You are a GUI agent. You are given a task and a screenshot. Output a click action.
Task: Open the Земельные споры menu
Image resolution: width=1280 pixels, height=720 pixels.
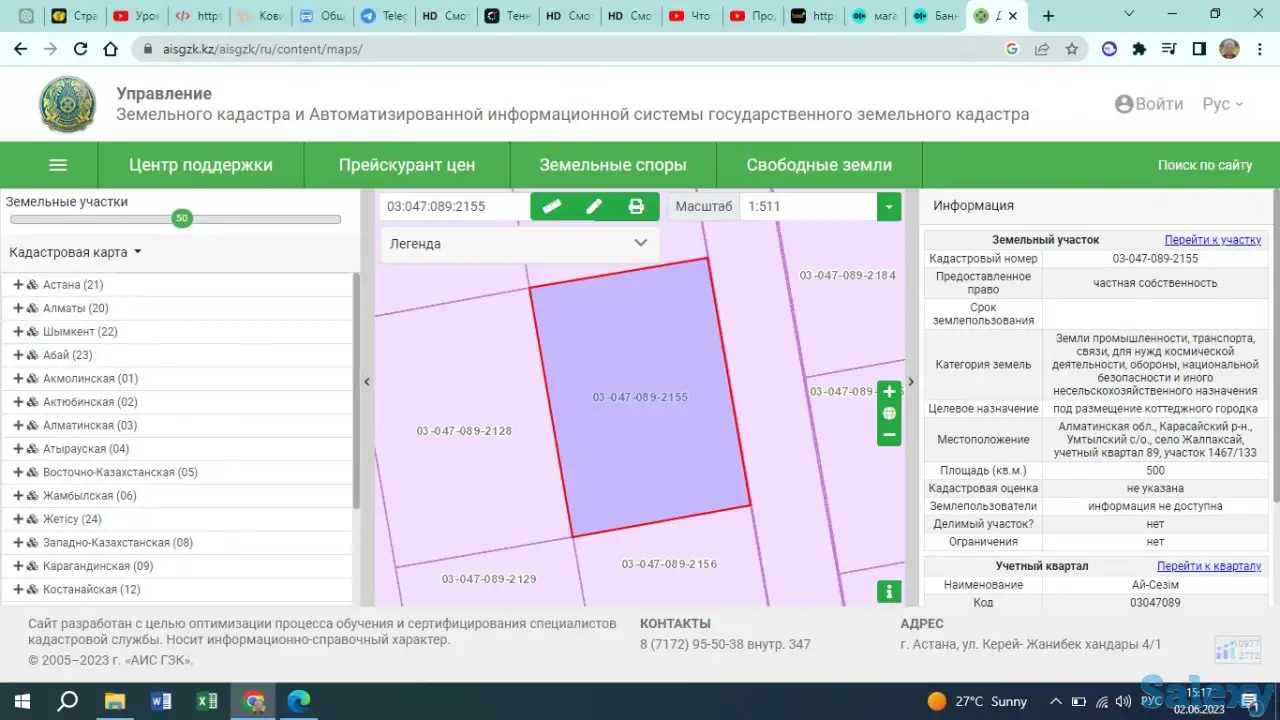613,165
